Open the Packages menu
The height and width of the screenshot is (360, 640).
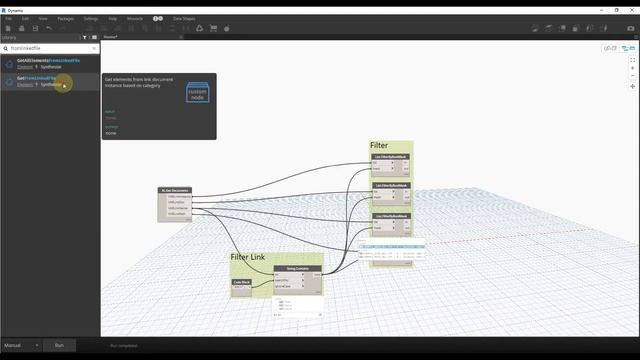click(65, 19)
